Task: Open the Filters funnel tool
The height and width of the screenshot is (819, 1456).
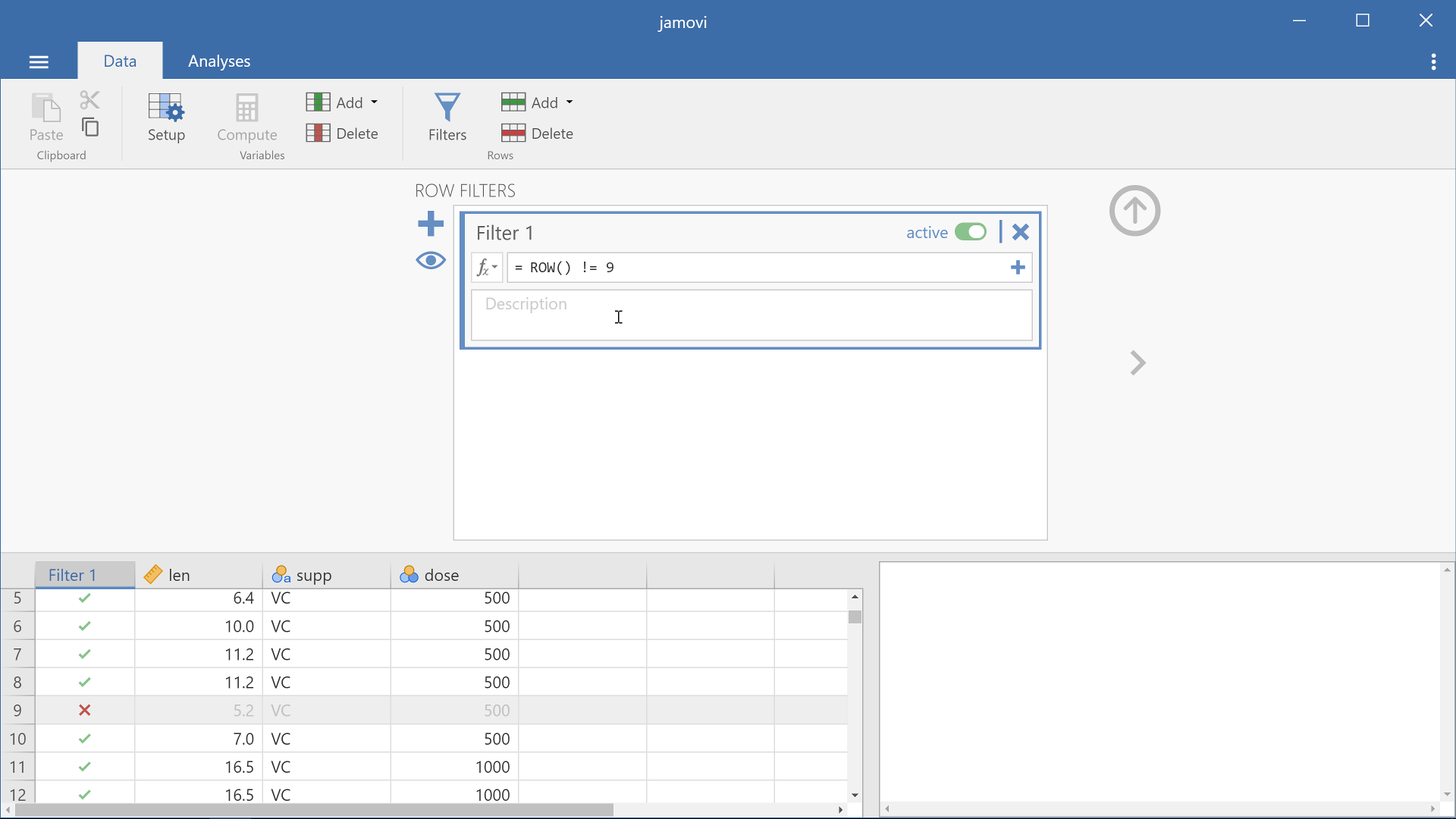Action: coord(447,117)
